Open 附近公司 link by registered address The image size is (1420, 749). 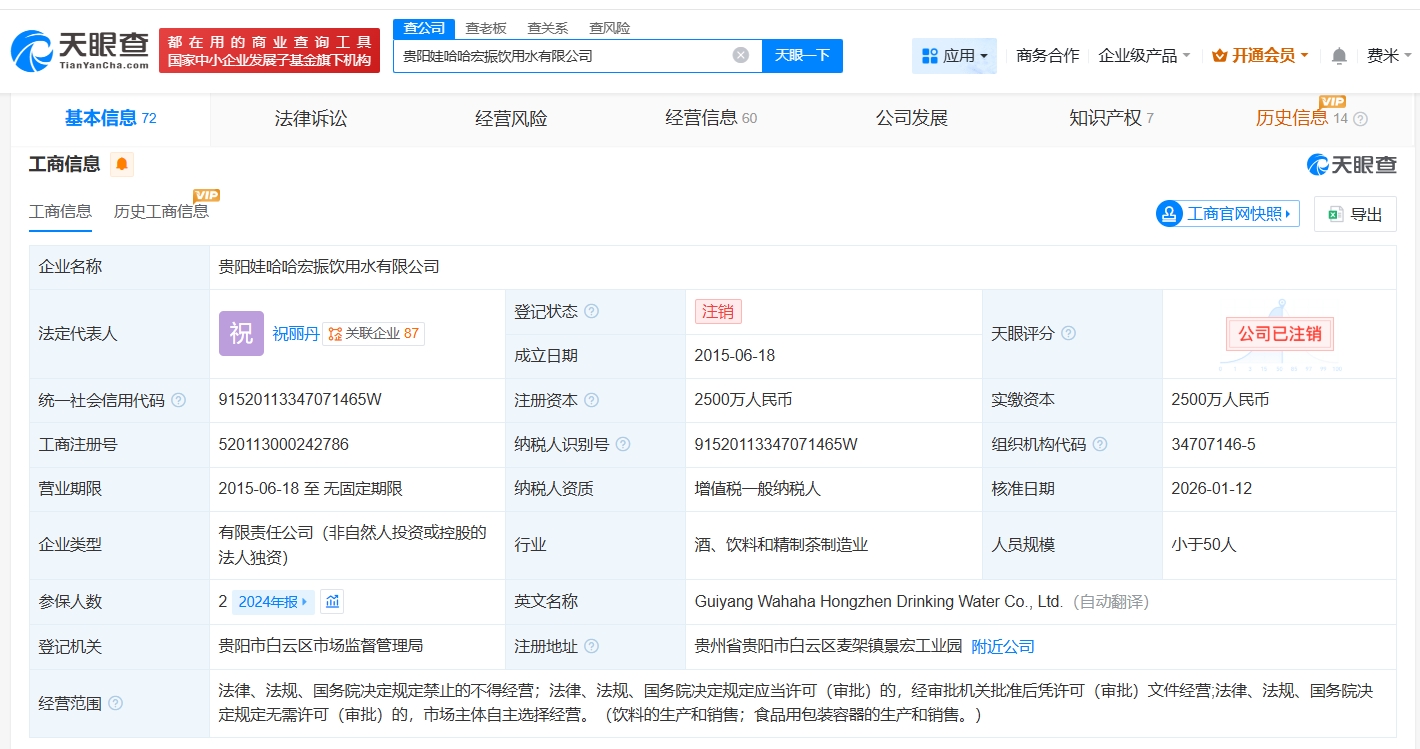pos(1003,647)
